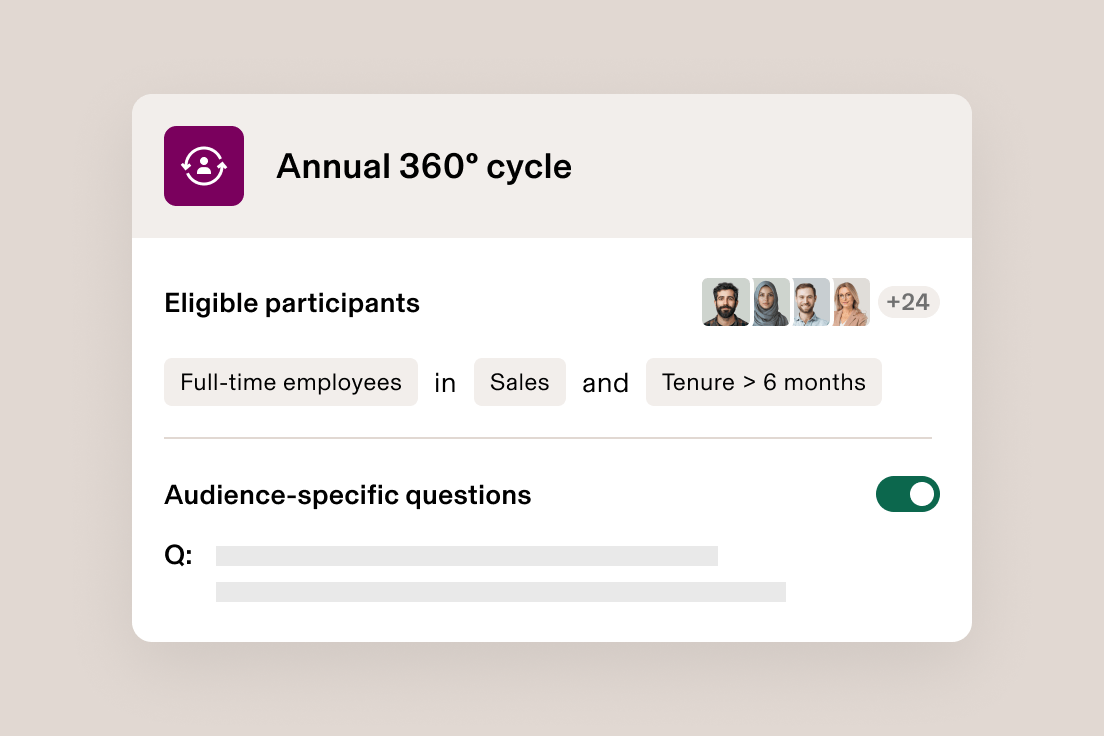Select the avatar wearing a hijab
The height and width of the screenshot is (736, 1104).
(x=768, y=301)
